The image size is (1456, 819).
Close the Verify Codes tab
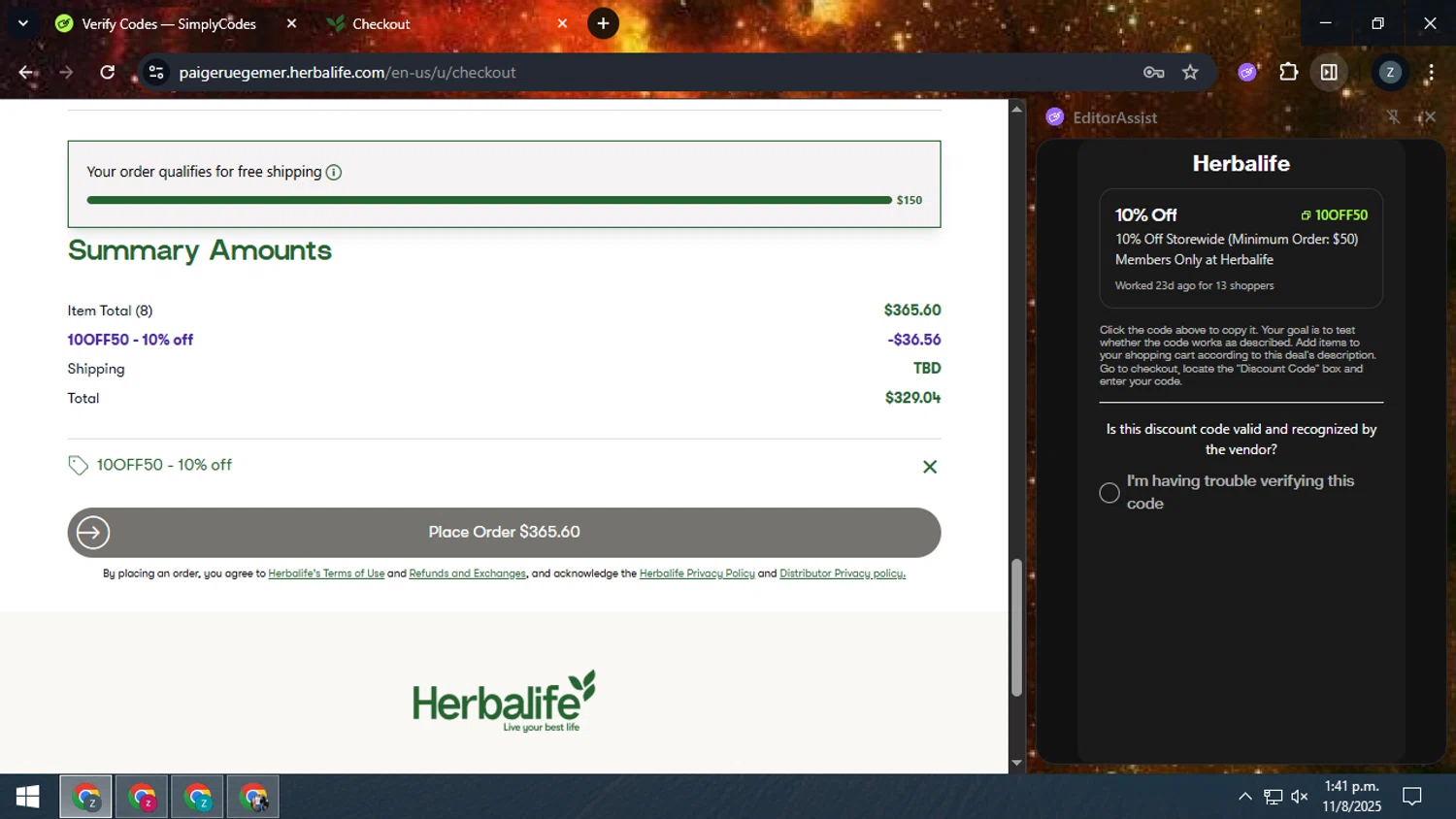pyautogui.click(x=291, y=24)
